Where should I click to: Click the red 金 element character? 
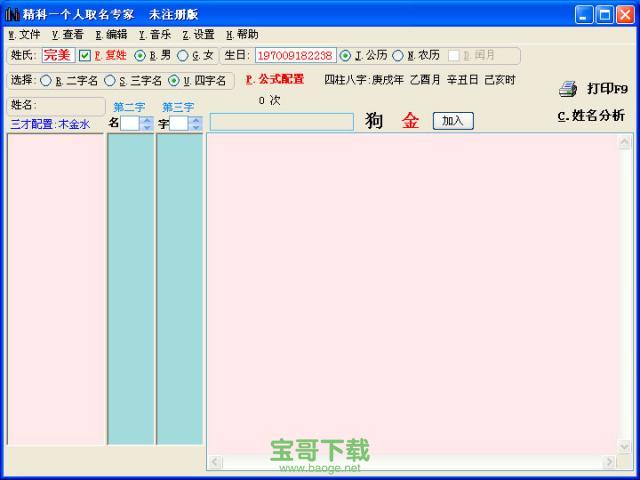click(x=410, y=121)
